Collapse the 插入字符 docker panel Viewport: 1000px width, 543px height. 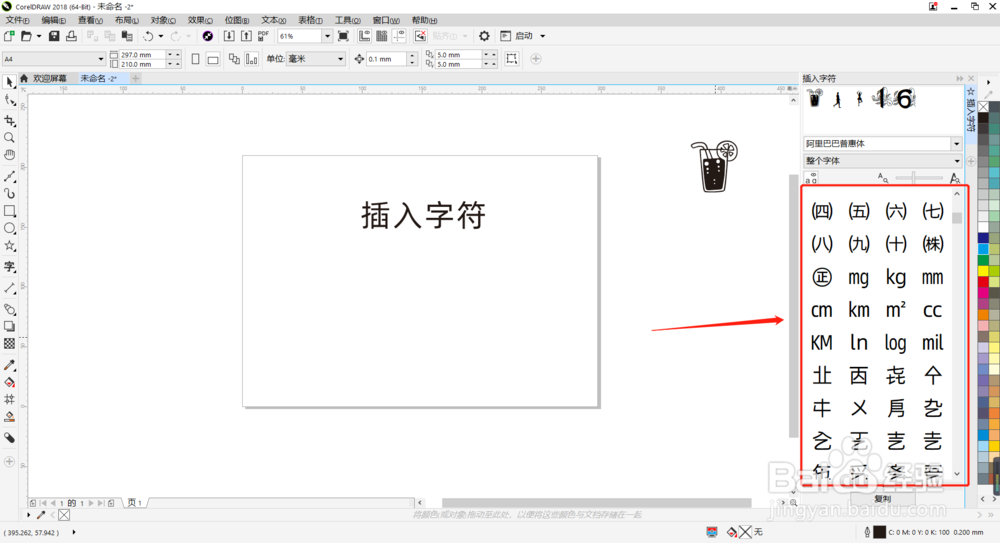[x=959, y=78]
